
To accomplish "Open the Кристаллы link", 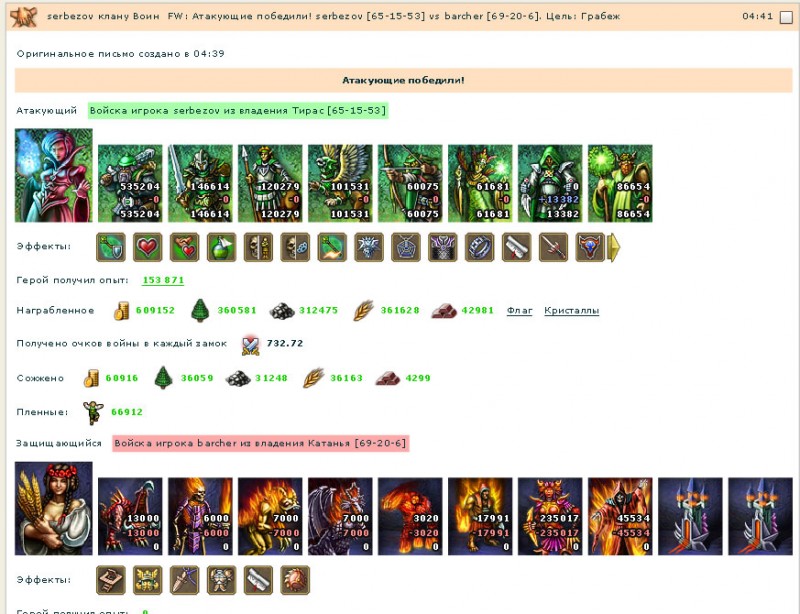I will 571,310.
